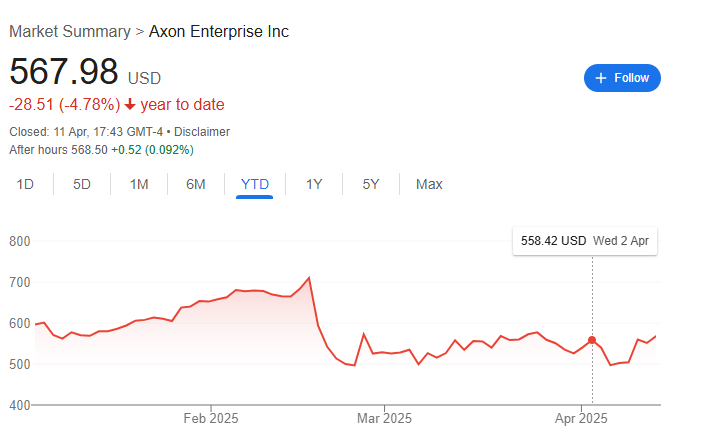The height and width of the screenshot is (436, 709).
Task: View the 1Y chart range
Action: click(314, 184)
